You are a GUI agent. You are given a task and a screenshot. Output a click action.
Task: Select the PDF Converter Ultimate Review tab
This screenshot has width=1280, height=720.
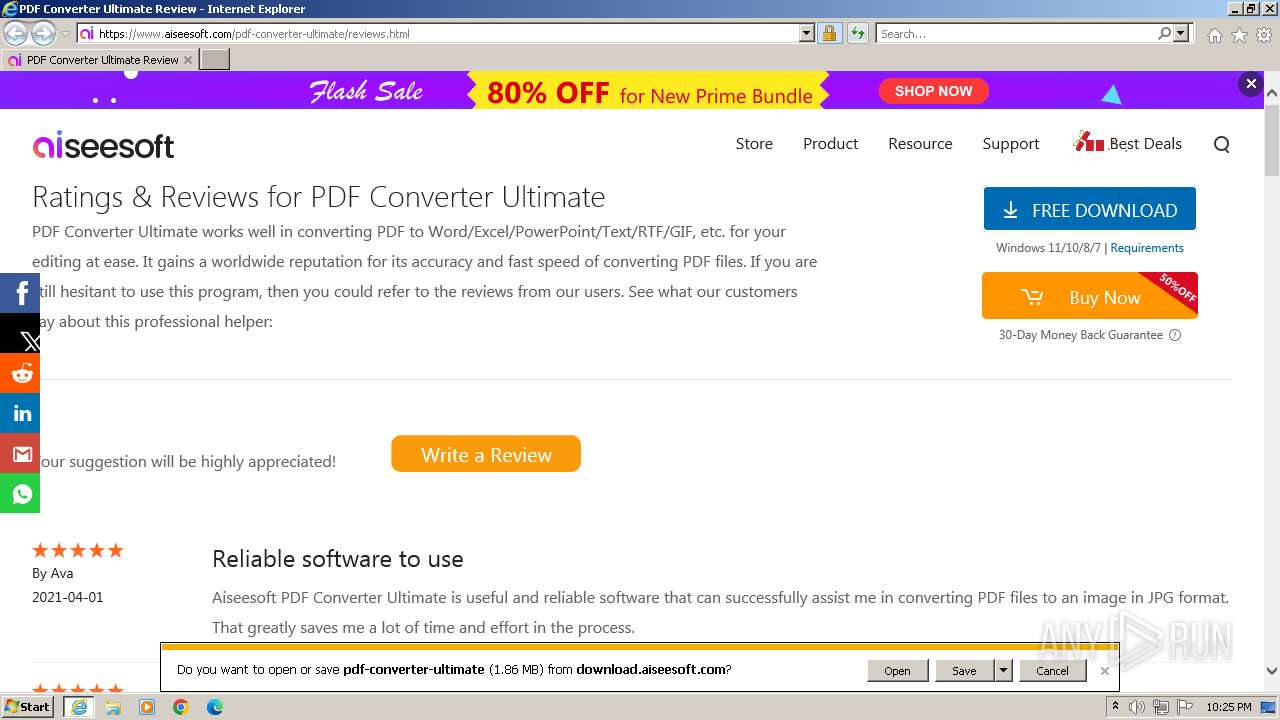click(100, 60)
